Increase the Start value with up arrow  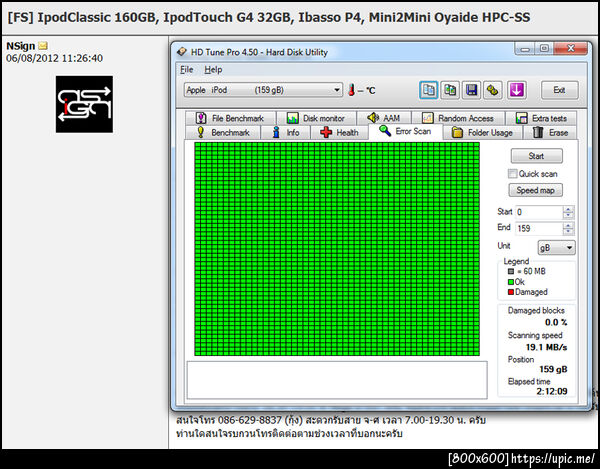pyautogui.click(x=568, y=209)
